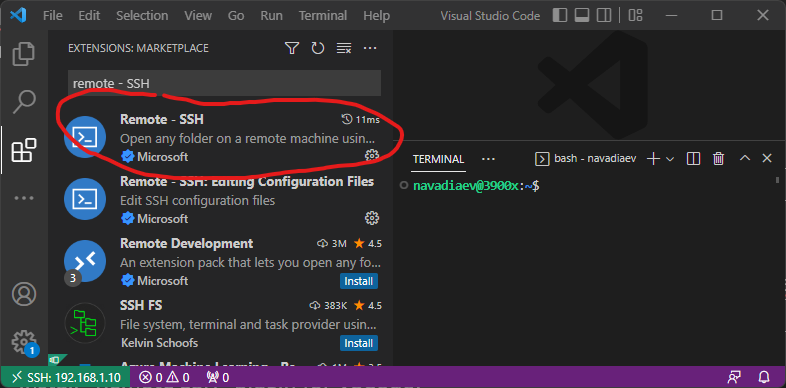Click Remote Development 3M download count
The height and width of the screenshot is (388, 786).
click(332, 244)
